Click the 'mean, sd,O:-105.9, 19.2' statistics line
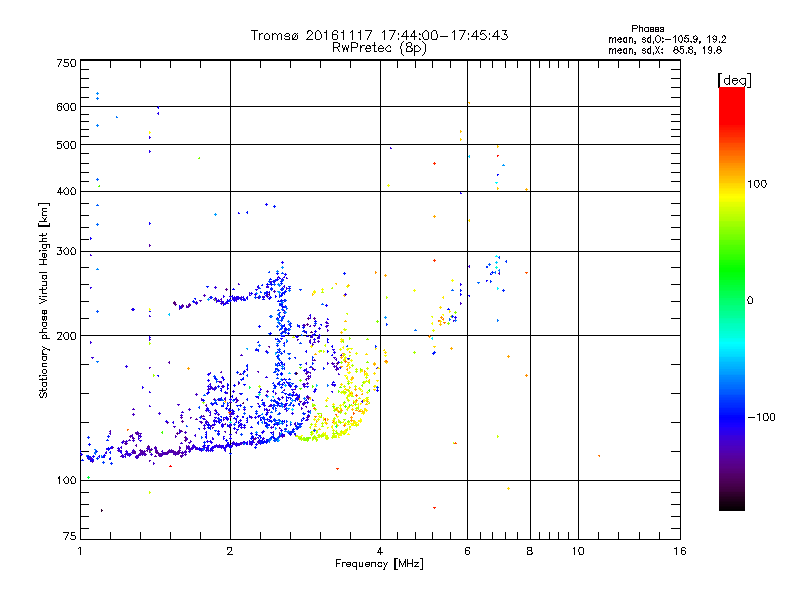 pyautogui.click(x=667, y=39)
